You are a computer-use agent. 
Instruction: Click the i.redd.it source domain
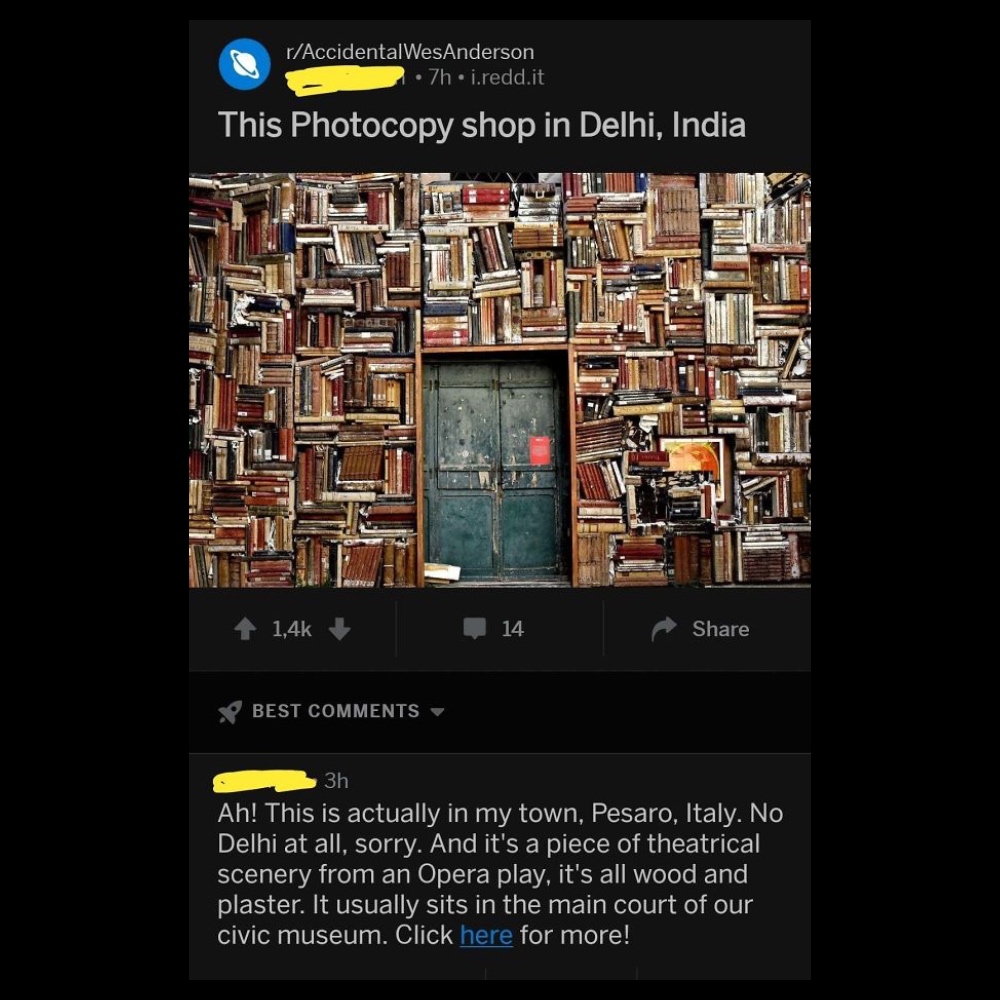click(x=507, y=77)
